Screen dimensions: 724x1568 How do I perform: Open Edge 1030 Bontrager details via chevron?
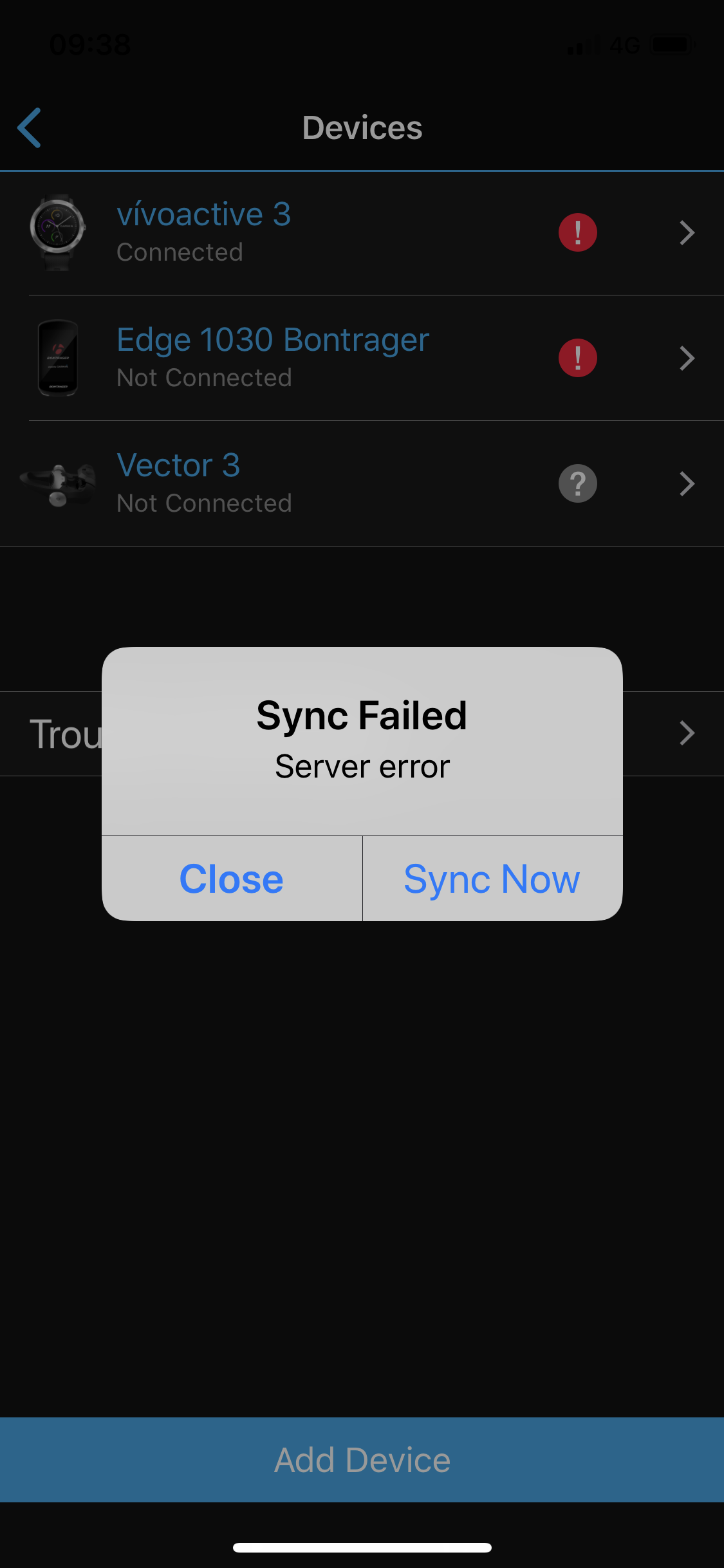687,358
